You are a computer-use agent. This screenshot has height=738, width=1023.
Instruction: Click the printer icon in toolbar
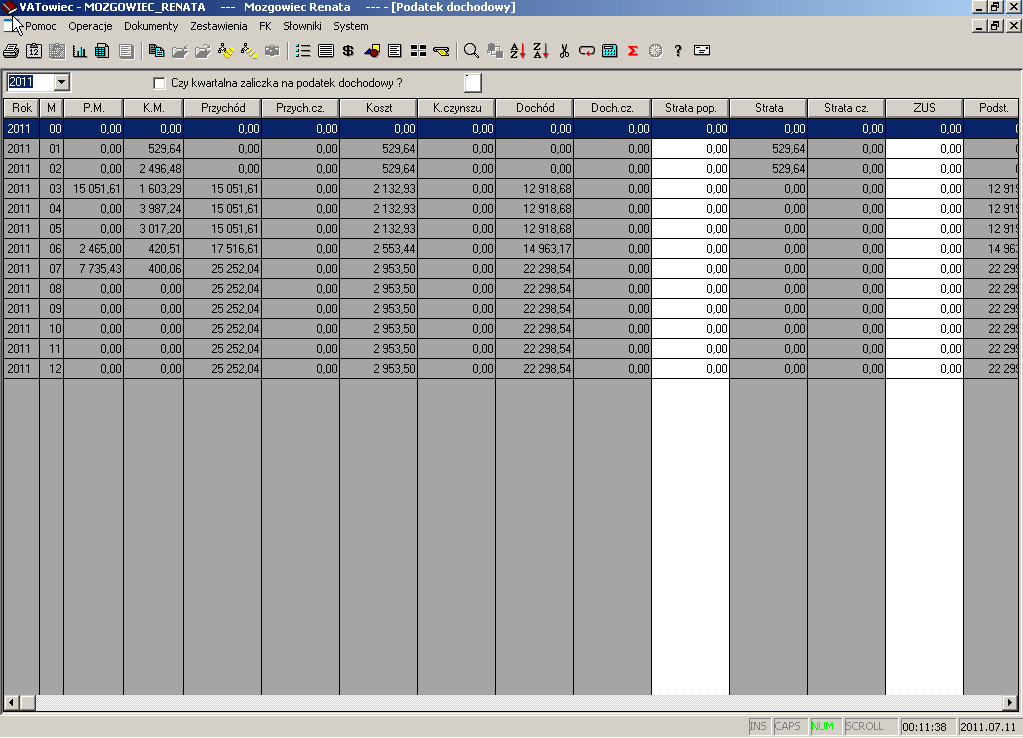coord(10,51)
